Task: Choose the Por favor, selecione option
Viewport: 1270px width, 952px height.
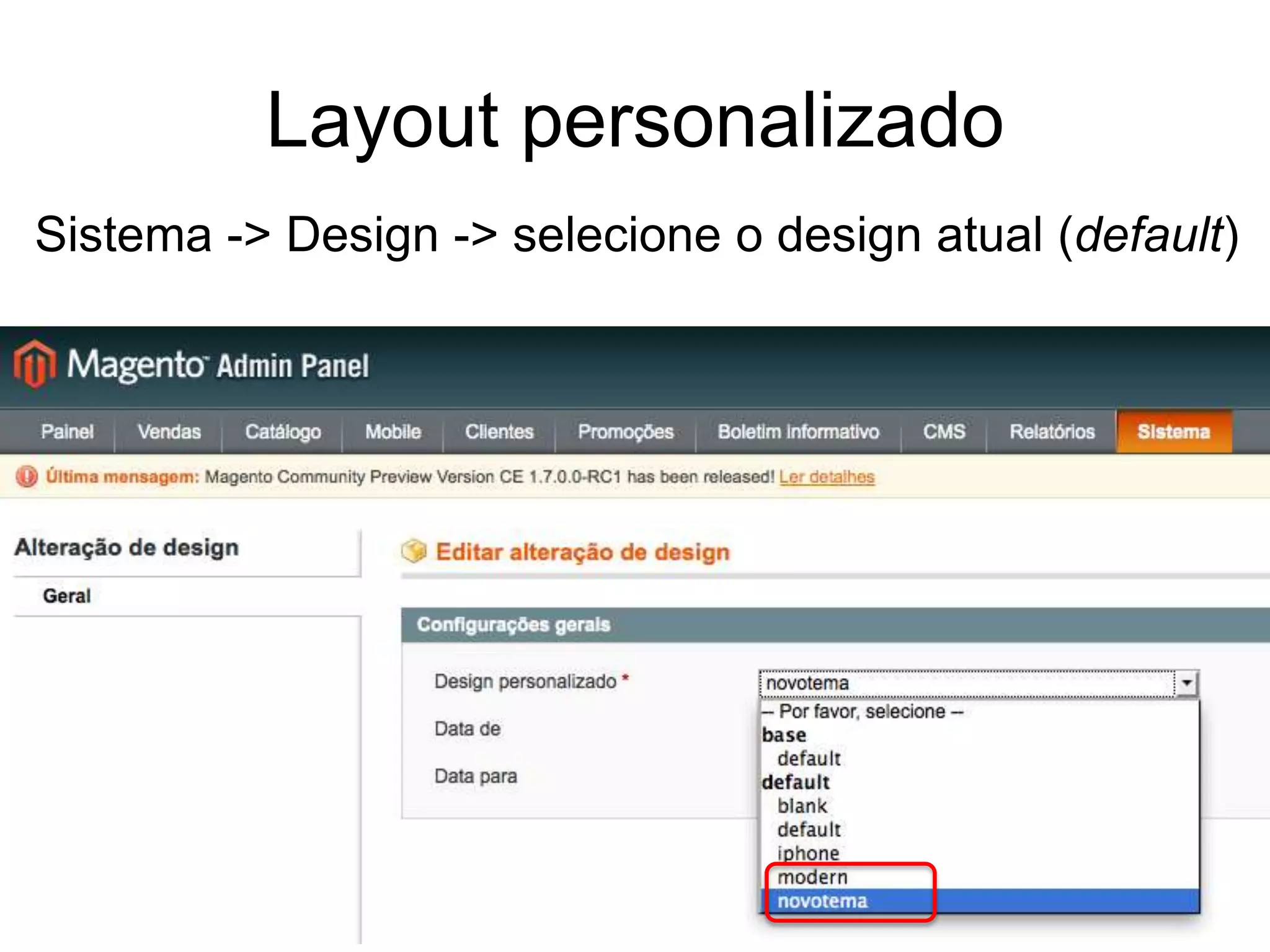Action: point(979,711)
